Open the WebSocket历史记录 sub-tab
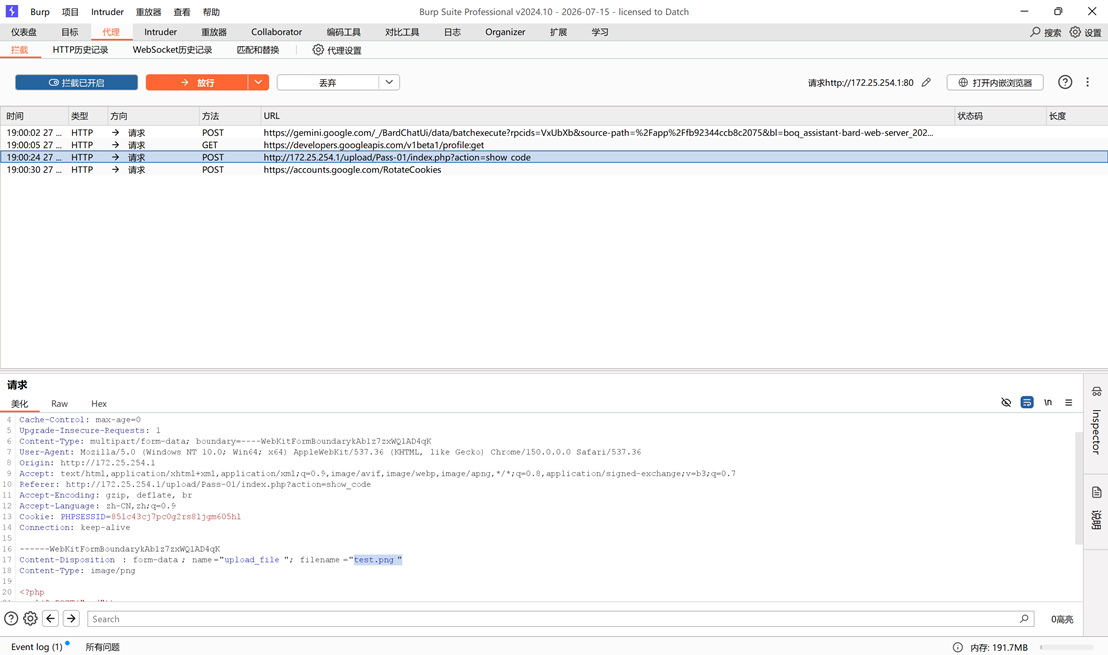1108x655 pixels. pos(172,49)
